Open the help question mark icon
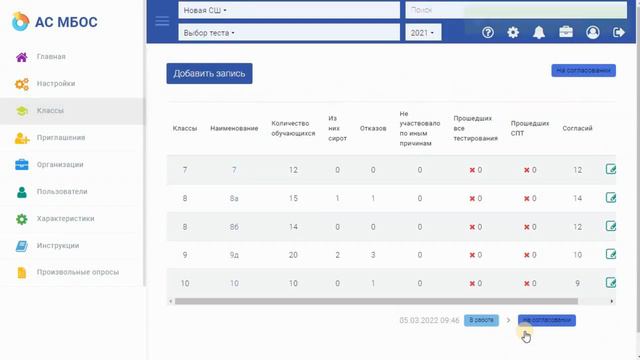 (x=488, y=32)
